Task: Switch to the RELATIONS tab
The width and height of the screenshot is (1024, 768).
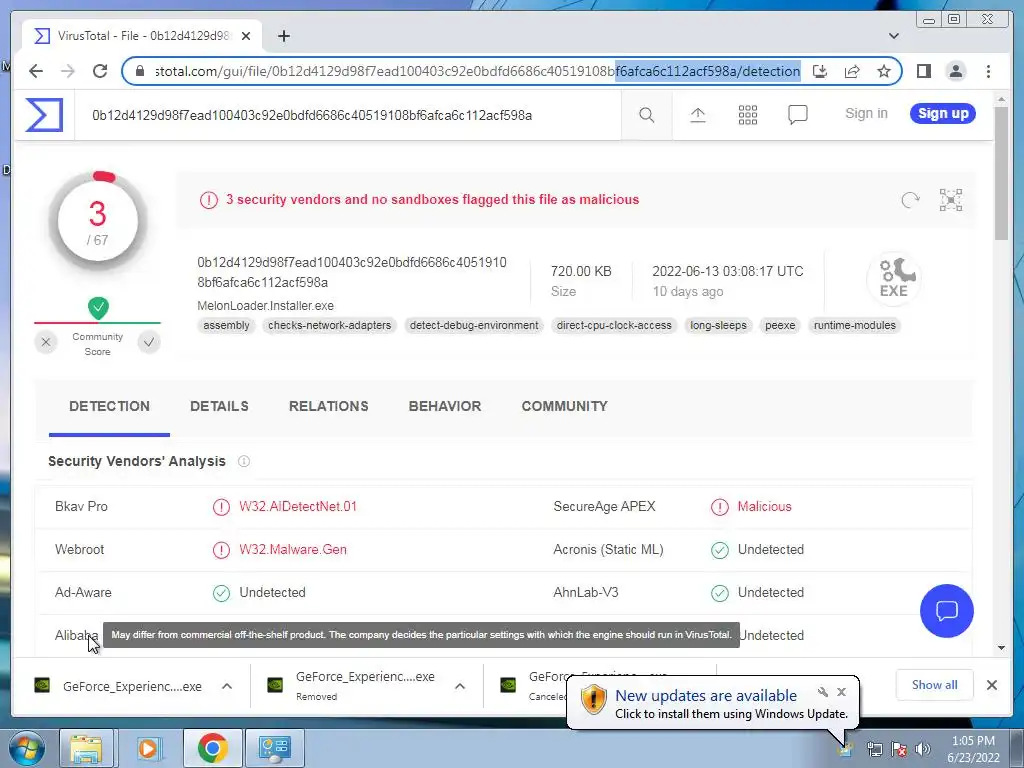Action: tap(328, 406)
